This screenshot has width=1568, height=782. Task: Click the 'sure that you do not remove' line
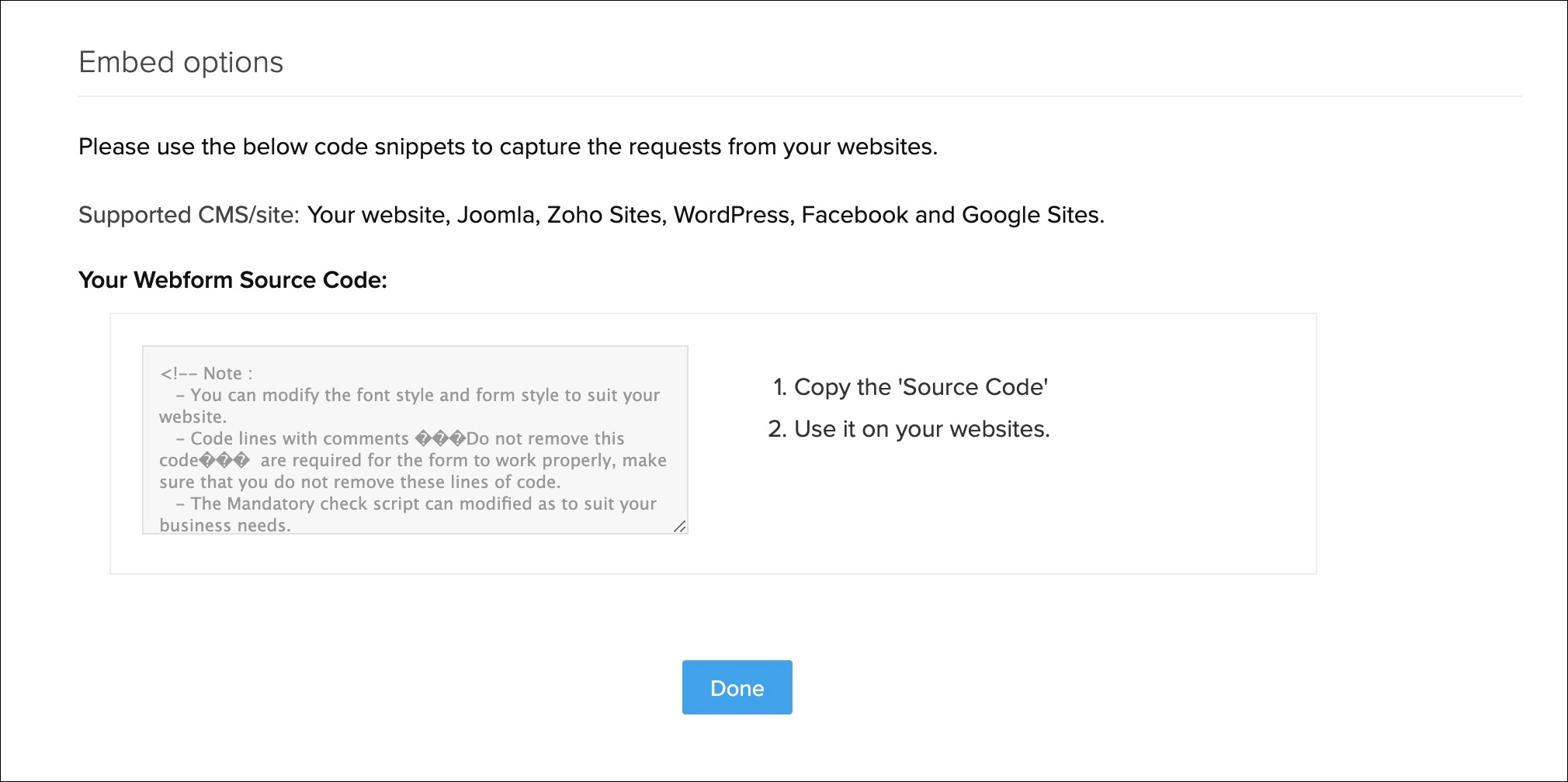coord(359,482)
